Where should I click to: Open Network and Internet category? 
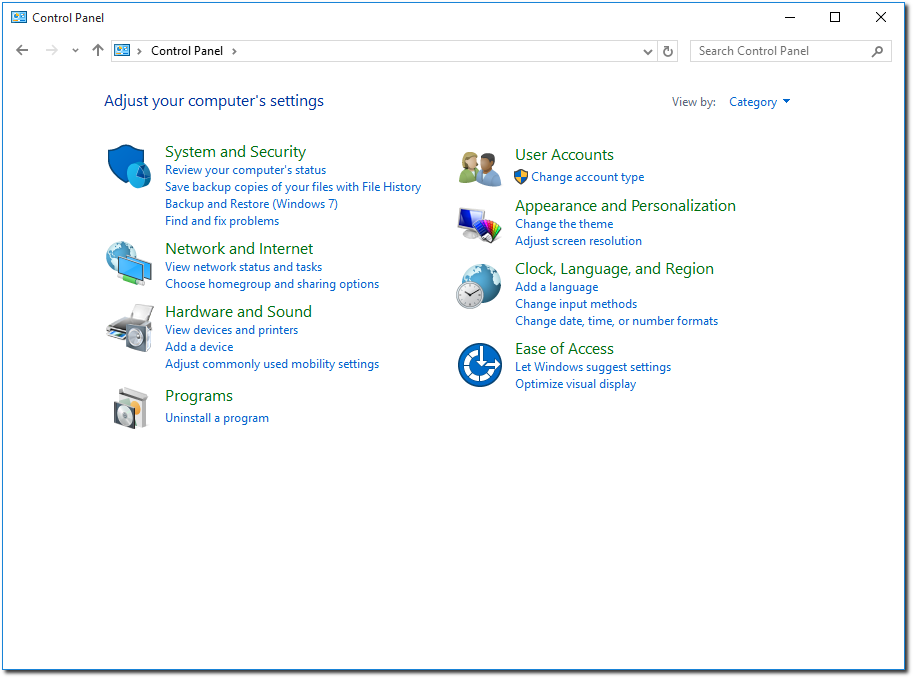coord(239,249)
